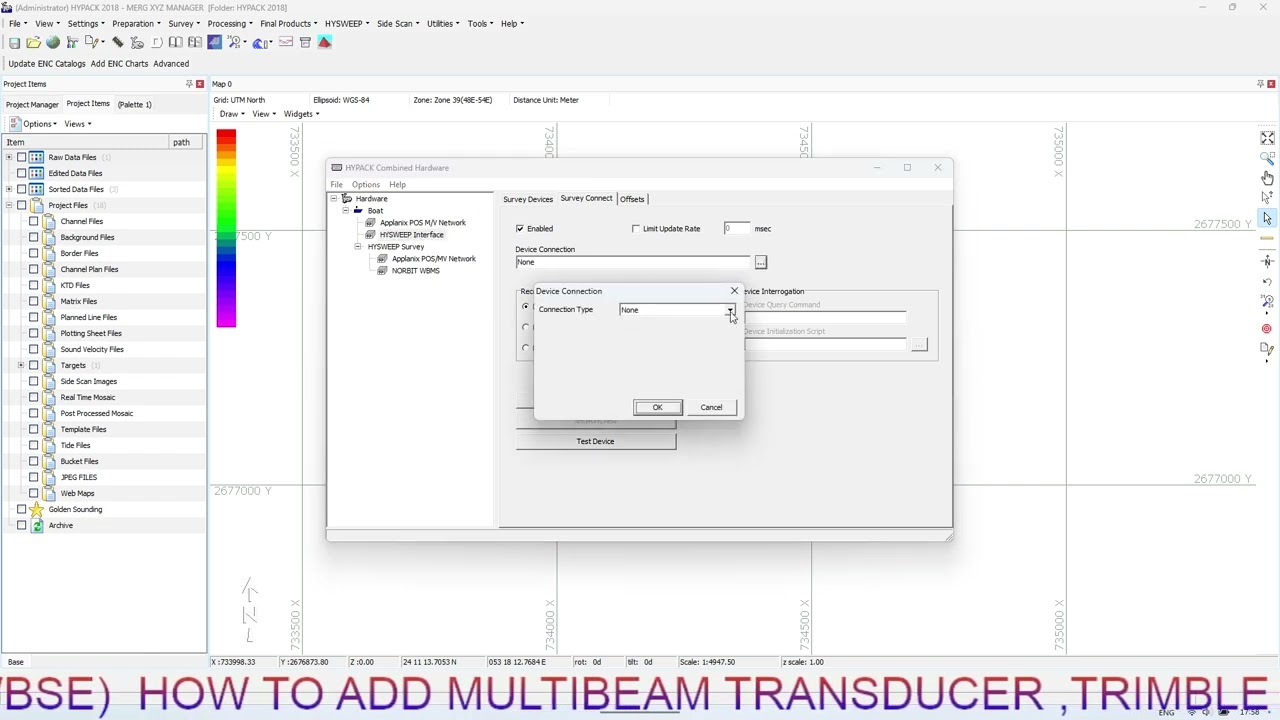Click the Device Connection browse ellipsis button
The image size is (1280, 720).
(x=761, y=262)
